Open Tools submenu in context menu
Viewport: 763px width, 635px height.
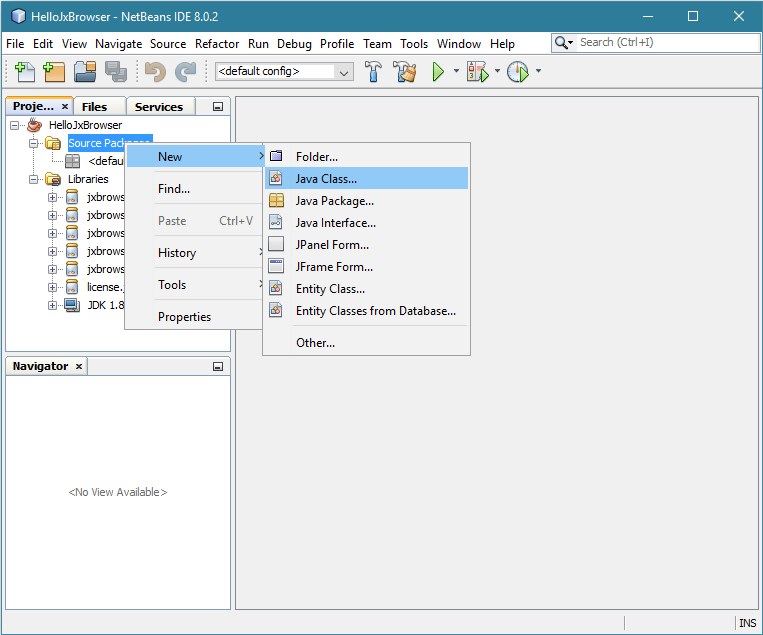coord(195,285)
